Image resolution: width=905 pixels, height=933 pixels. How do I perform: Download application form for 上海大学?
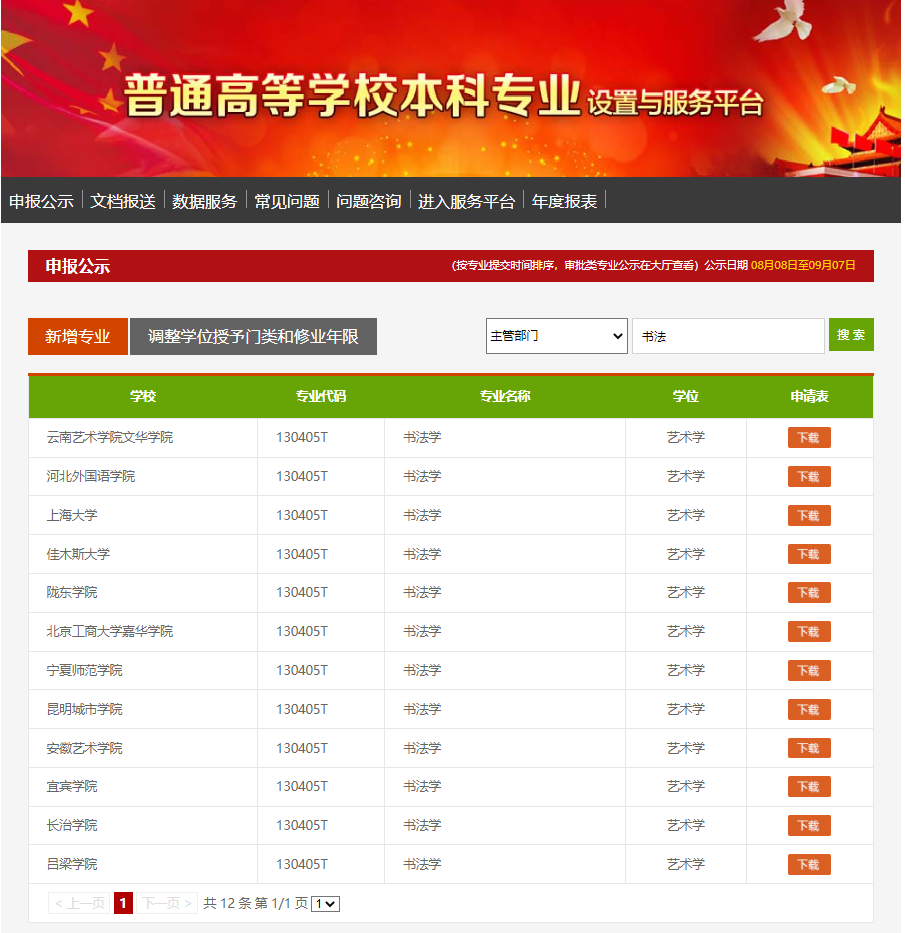809,516
